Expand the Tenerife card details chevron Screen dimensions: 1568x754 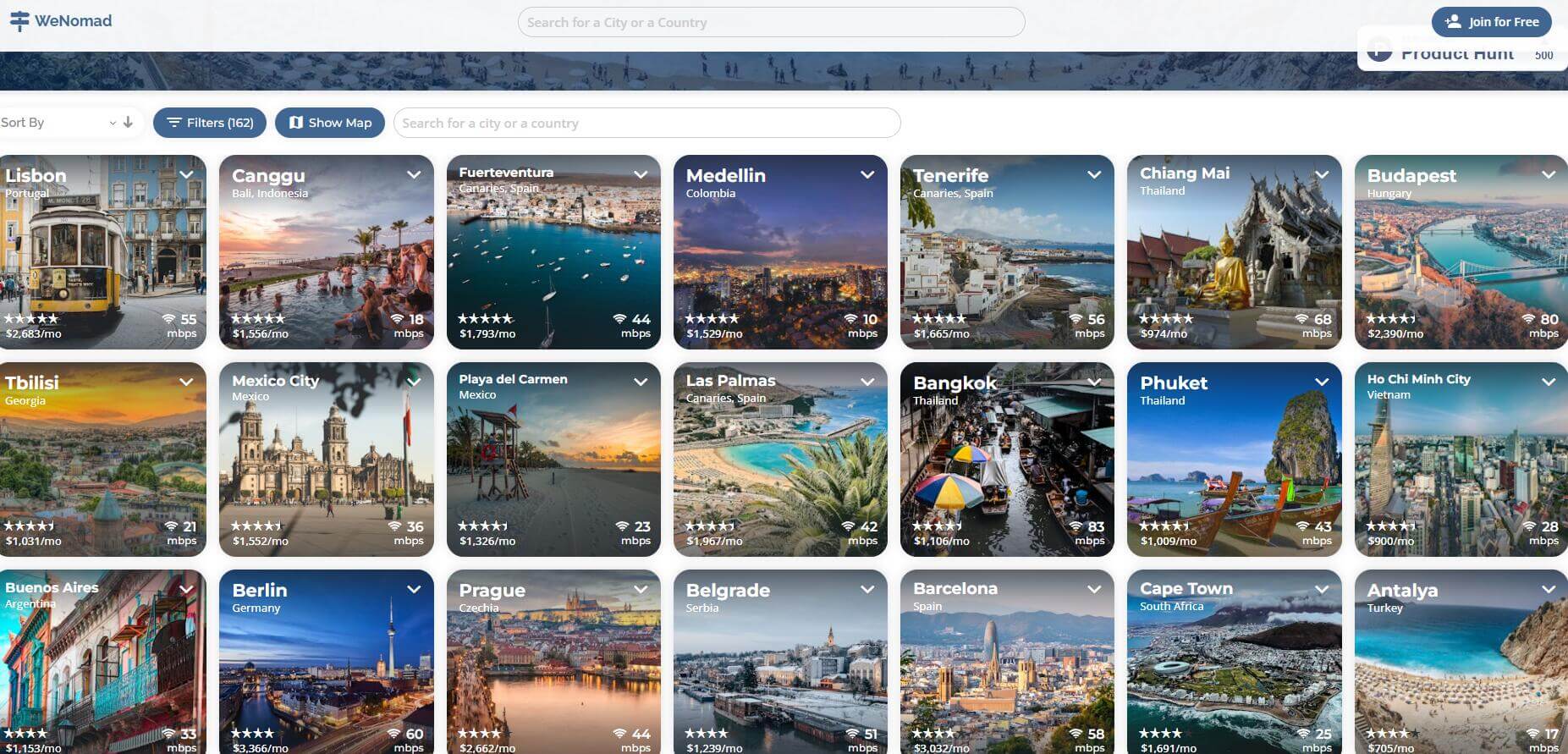pyautogui.click(x=1094, y=175)
